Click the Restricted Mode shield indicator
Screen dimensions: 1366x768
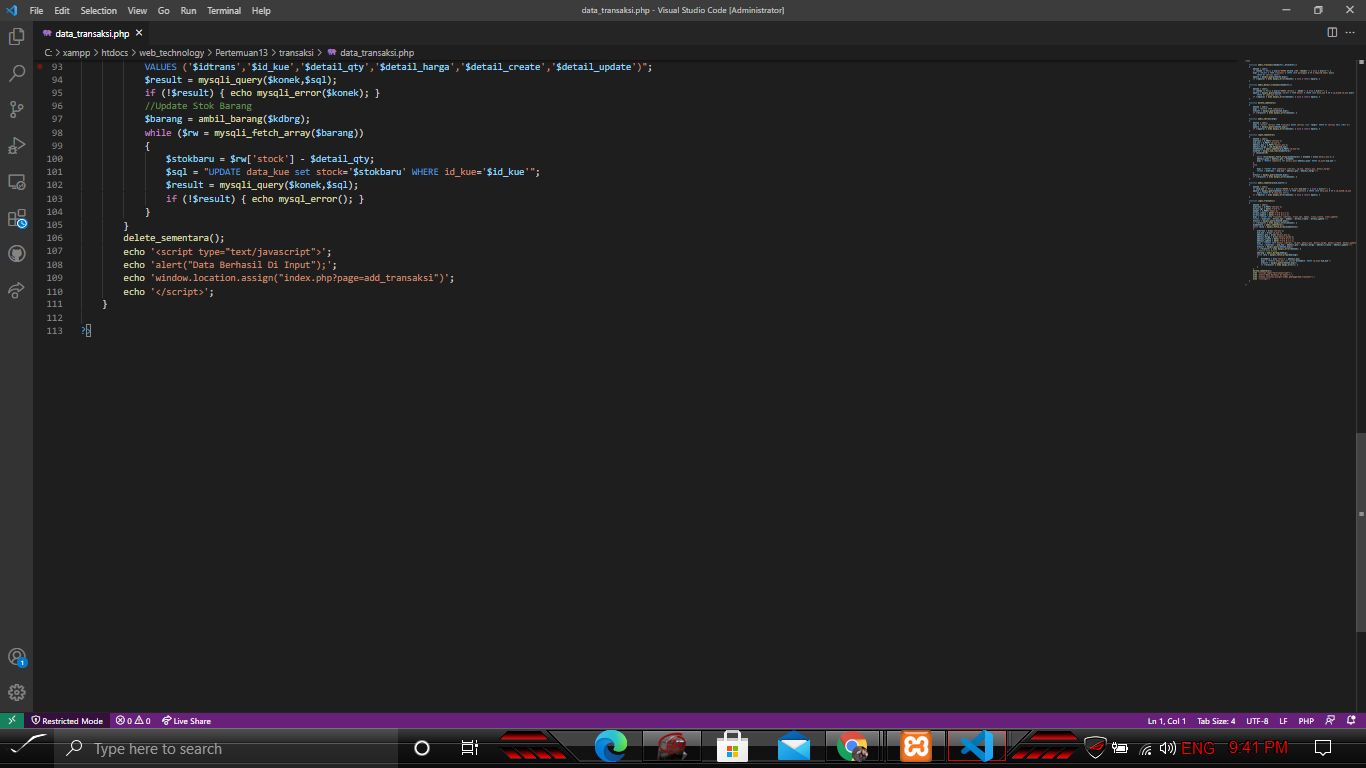tap(67, 720)
